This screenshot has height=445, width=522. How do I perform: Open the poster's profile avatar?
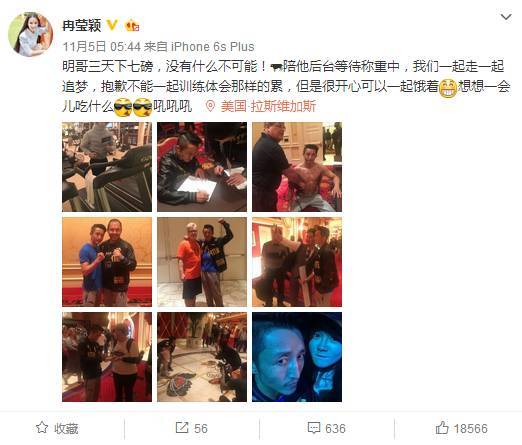30,35
